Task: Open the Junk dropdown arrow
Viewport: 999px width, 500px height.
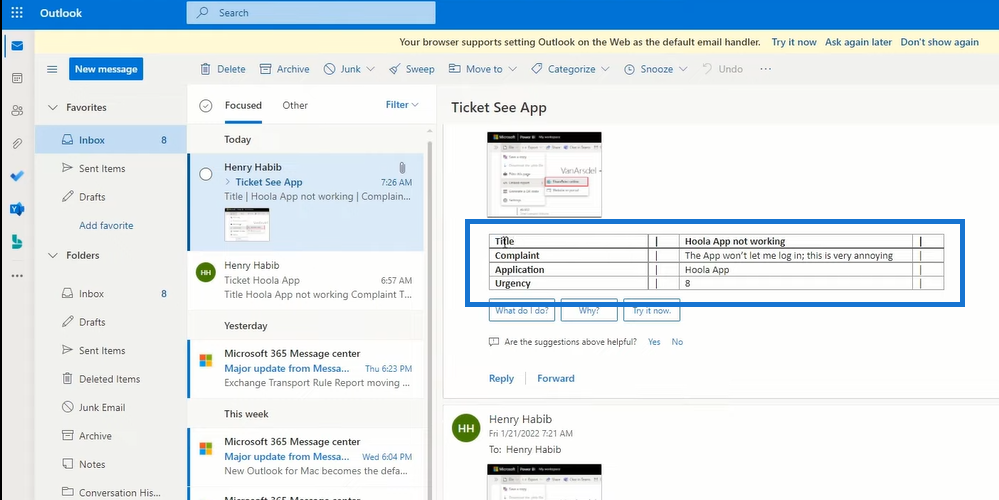Action: point(370,69)
